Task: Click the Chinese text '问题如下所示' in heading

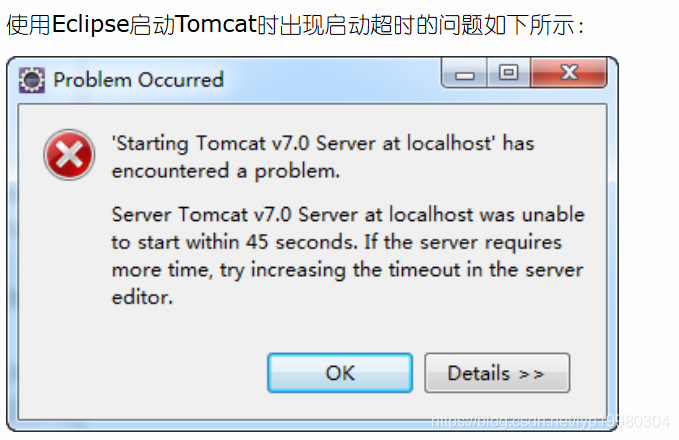Action: (x=506, y=25)
